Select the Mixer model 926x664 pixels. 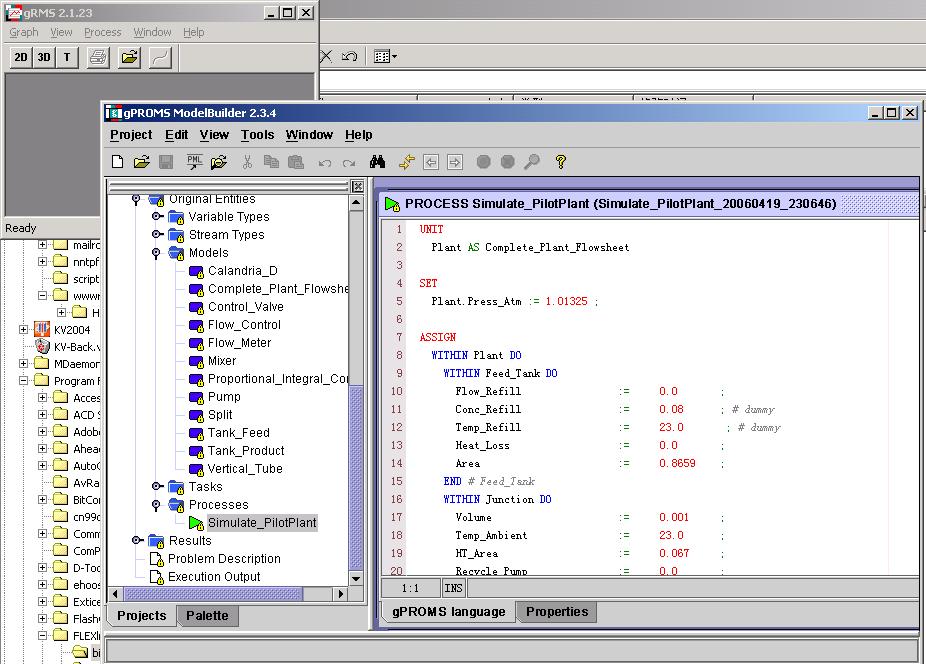point(222,360)
